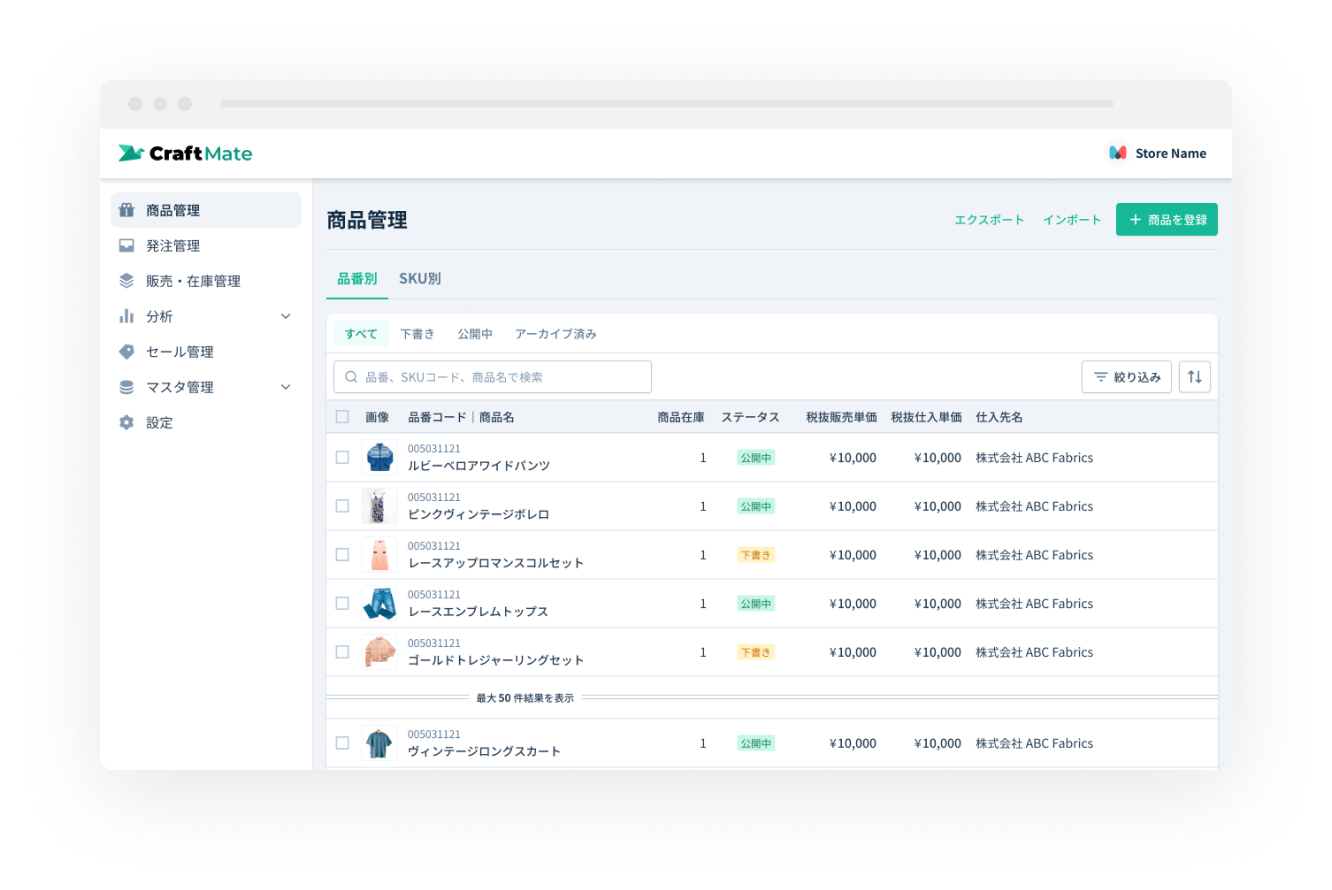
Task: Click the ルビーベロアワイドパンツ product thumbnail
Action: click(x=380, y=457)
